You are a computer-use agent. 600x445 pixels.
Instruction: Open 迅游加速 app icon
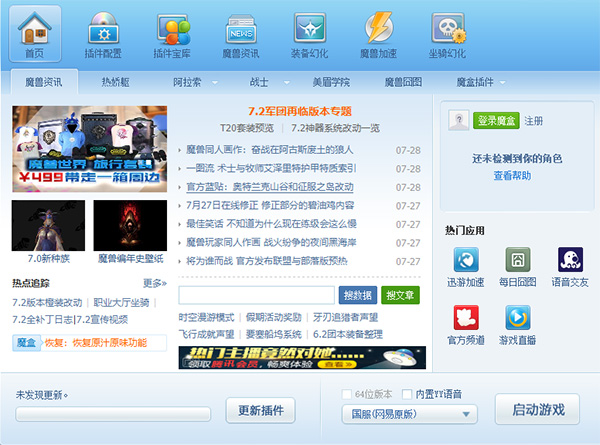(x=466, y=259)
